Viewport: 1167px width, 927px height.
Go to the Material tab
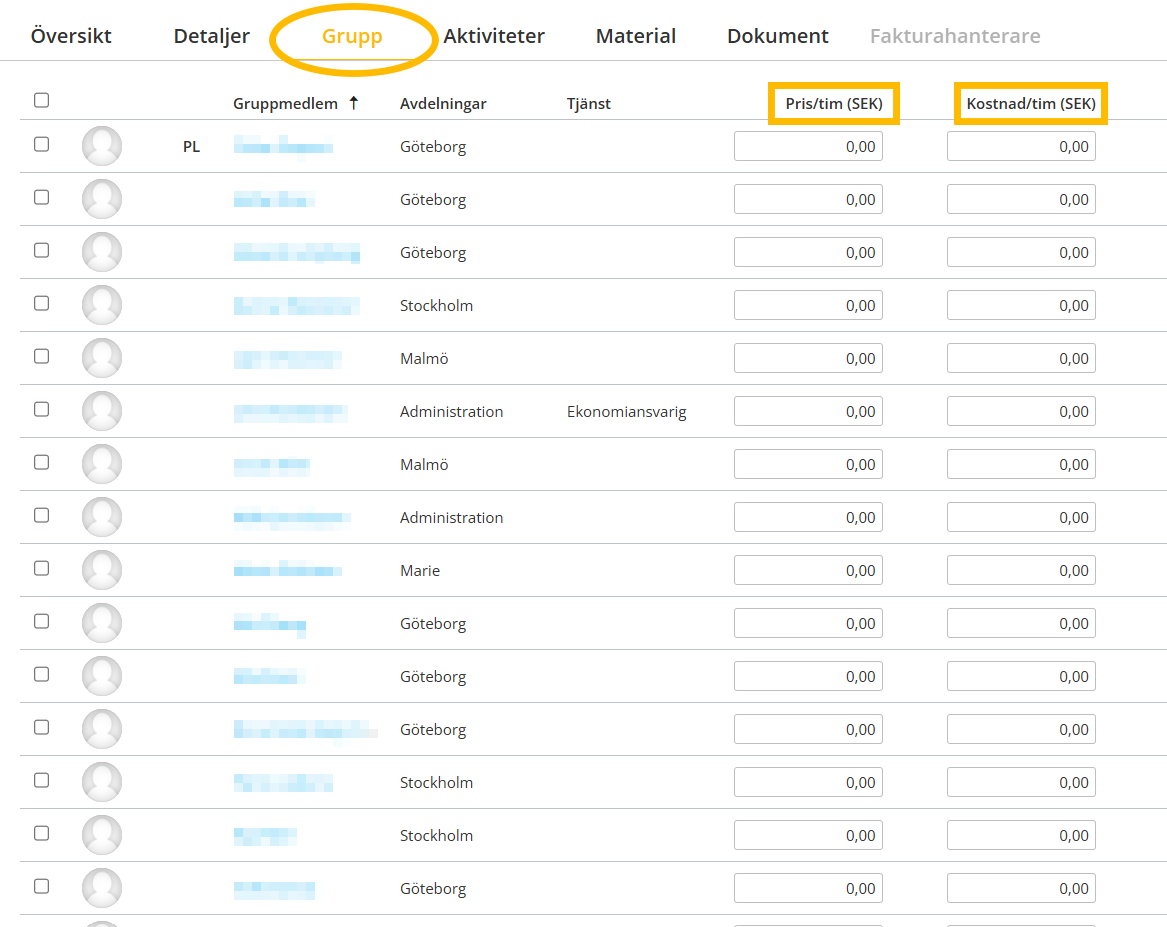[635, 37]
